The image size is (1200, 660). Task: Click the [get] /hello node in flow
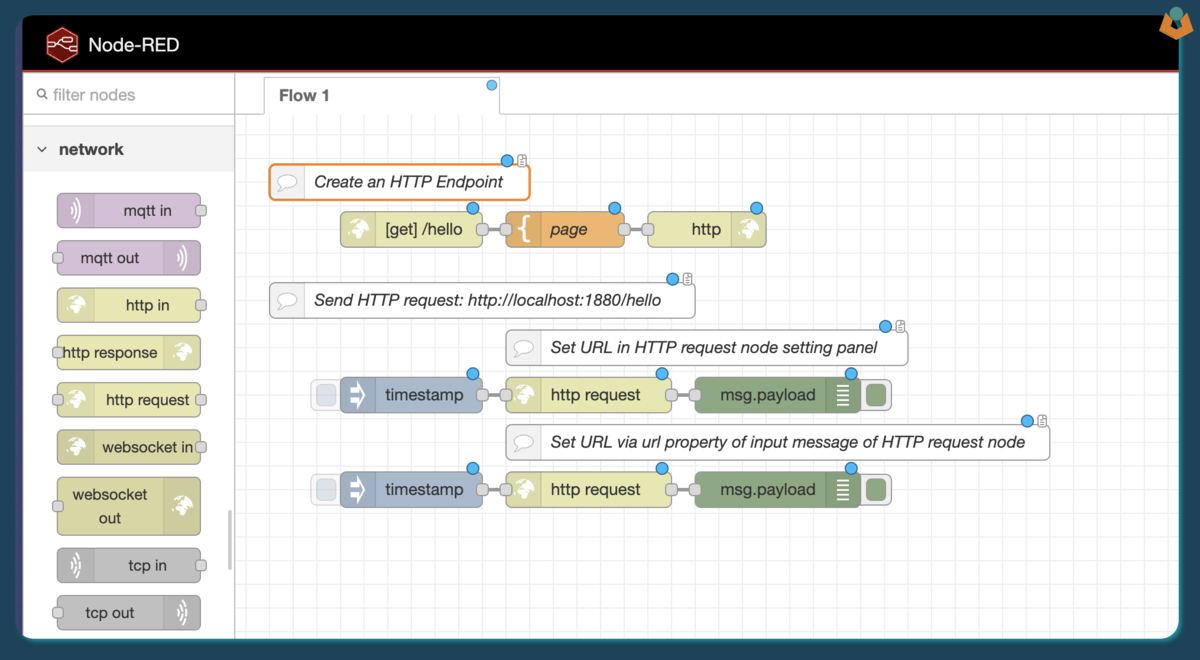(411, 229)
